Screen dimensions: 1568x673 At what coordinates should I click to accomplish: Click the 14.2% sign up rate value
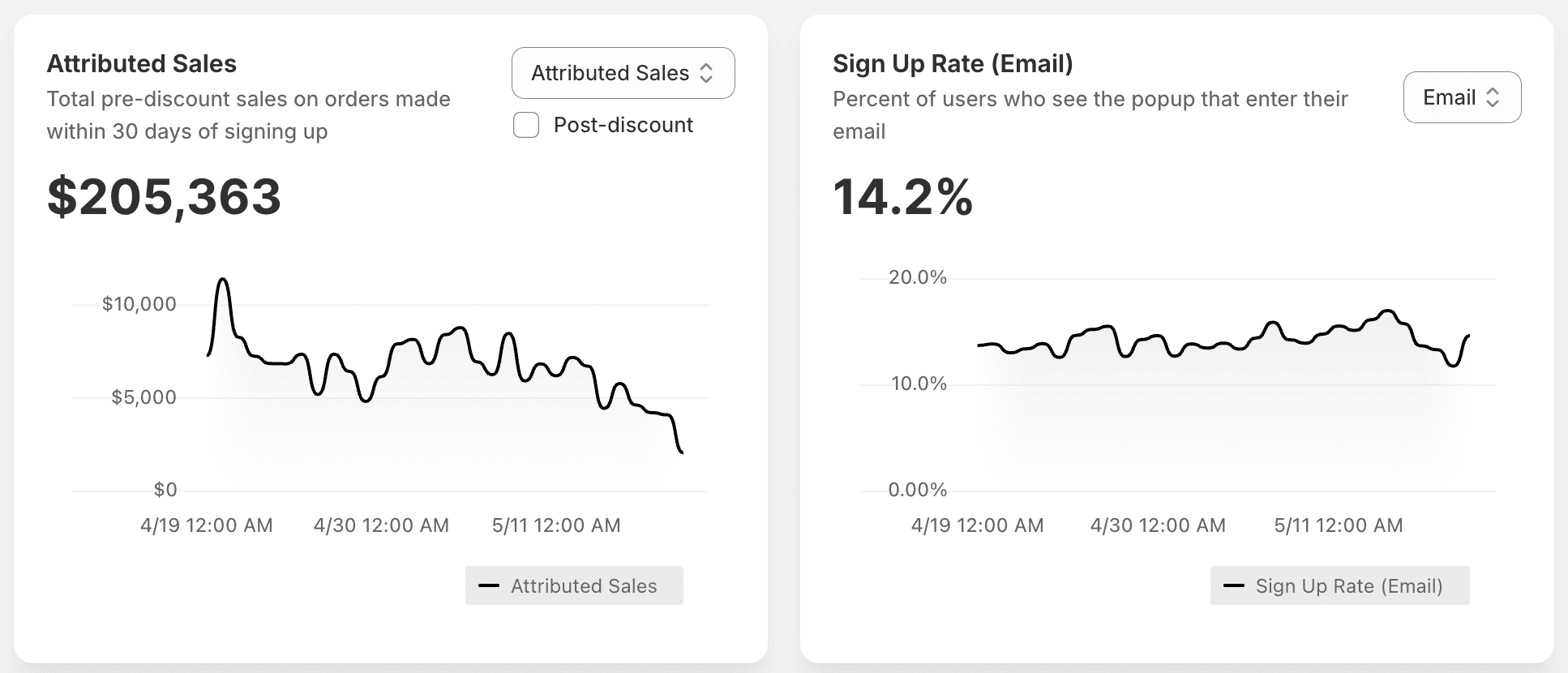click(x=902, y=197)
